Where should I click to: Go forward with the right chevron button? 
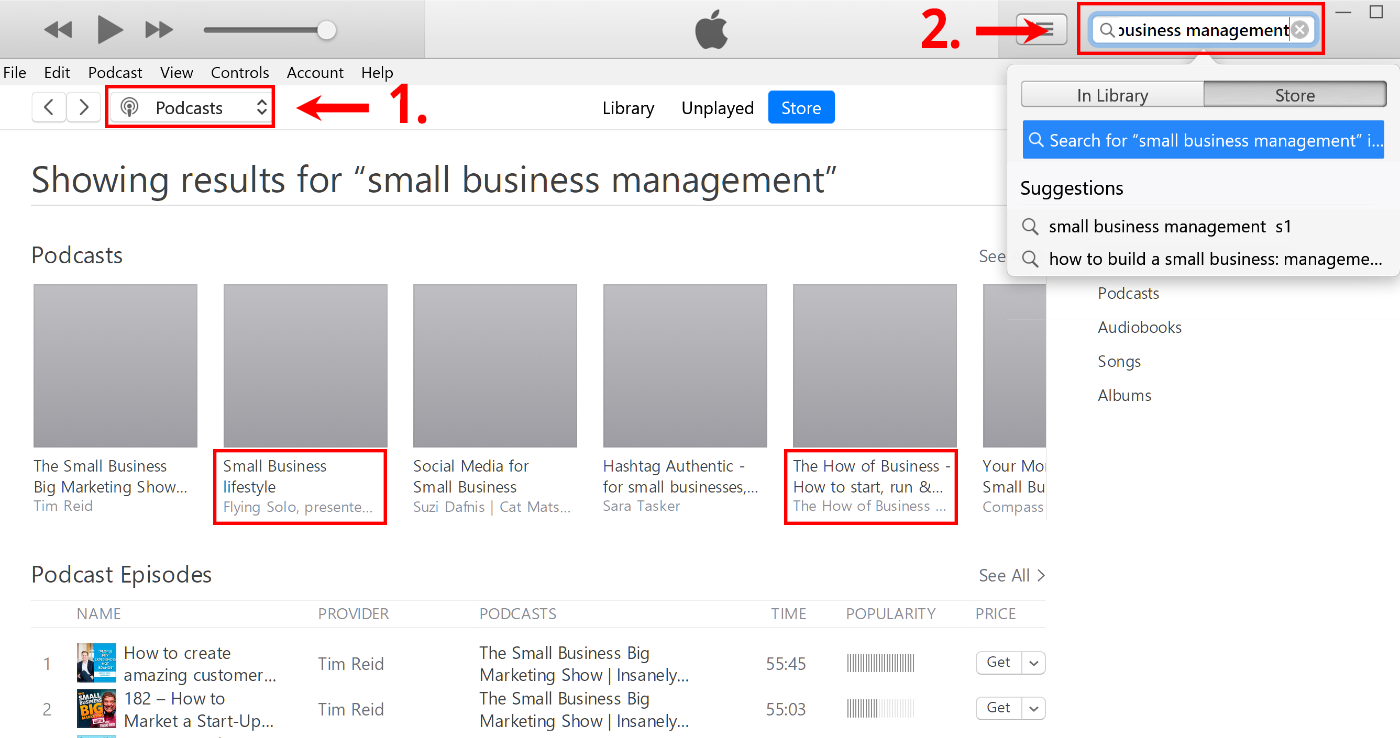click(x=83, y=107)
